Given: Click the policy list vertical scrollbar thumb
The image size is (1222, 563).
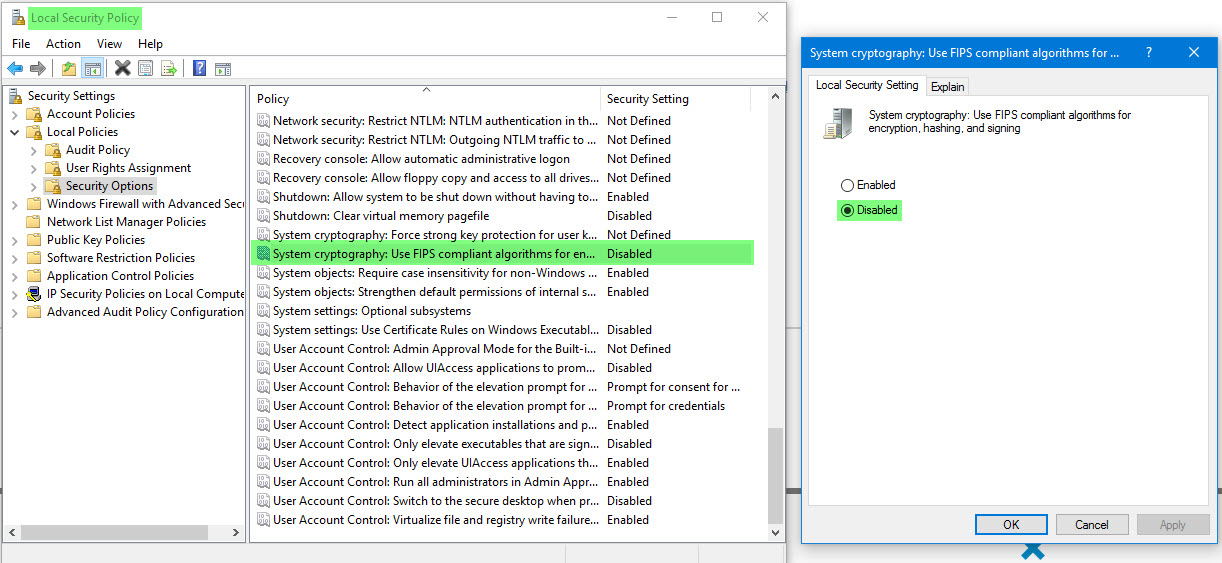Looking at the screenshot, I should (x=775, y=475).
